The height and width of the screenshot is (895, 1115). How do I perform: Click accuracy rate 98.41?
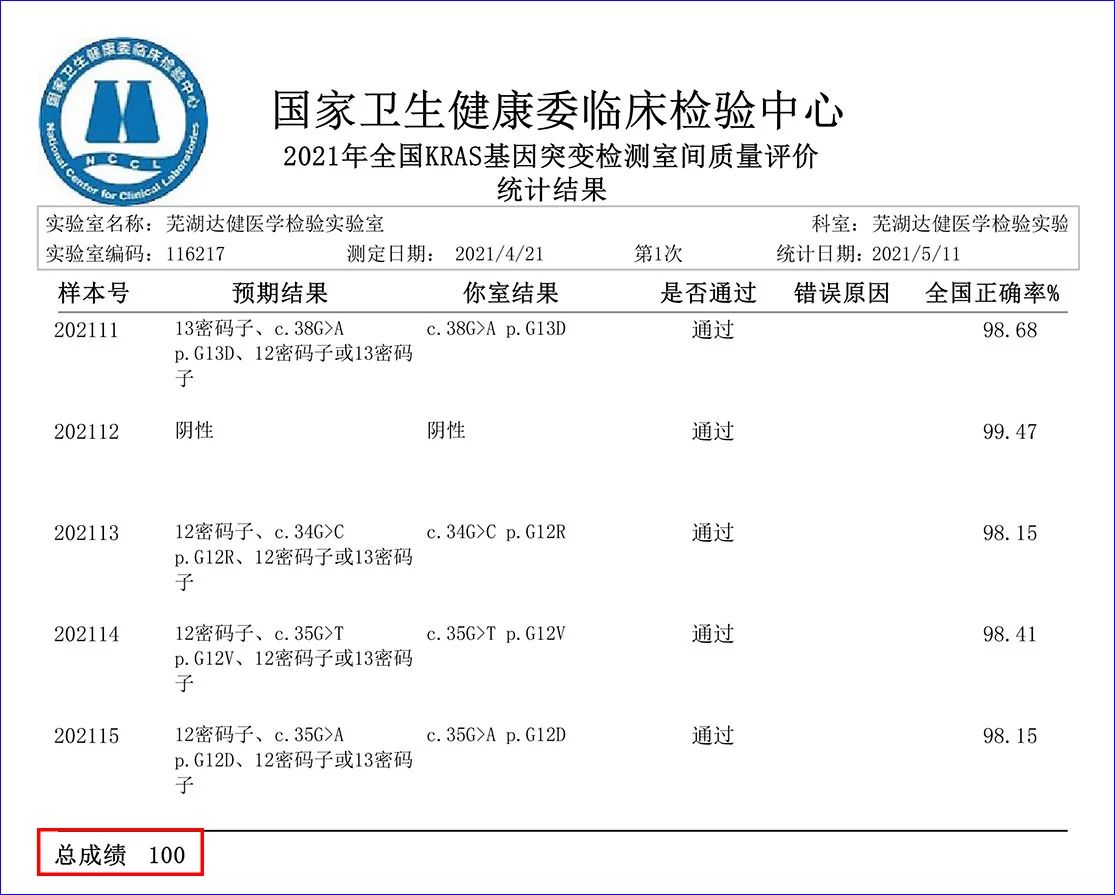[1010, 635]
